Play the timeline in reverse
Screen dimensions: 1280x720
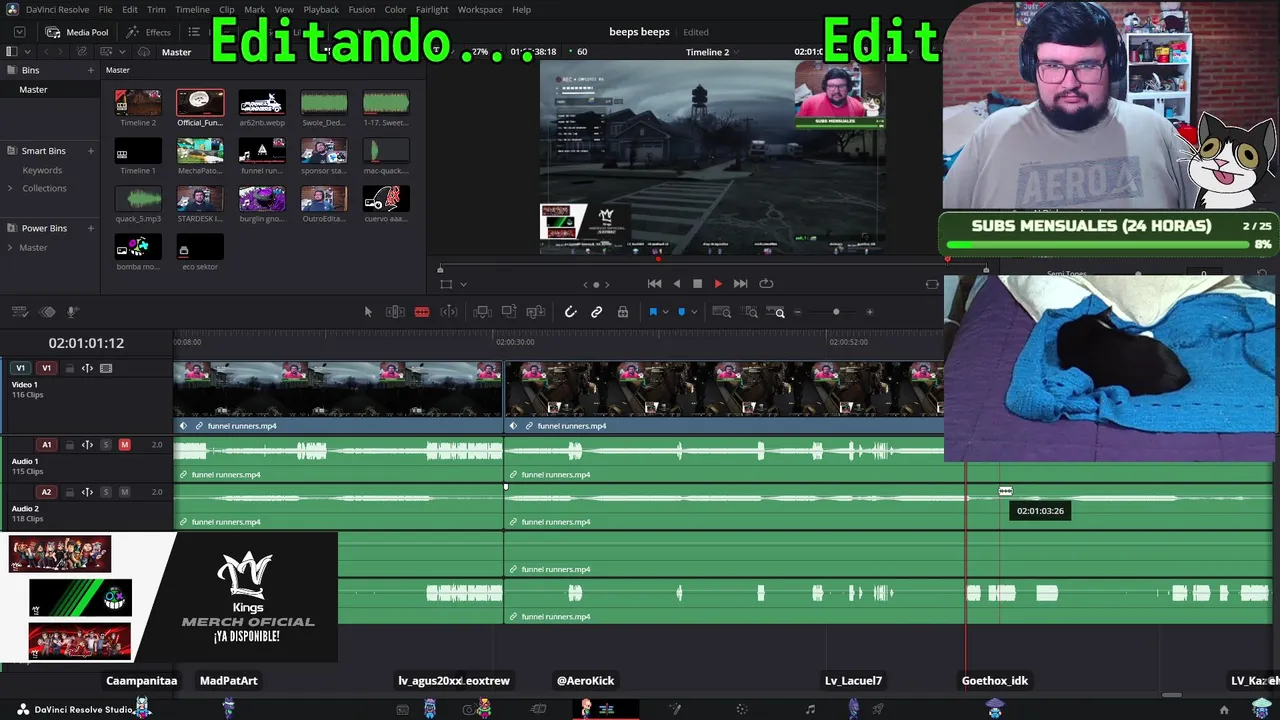(676, 284)
